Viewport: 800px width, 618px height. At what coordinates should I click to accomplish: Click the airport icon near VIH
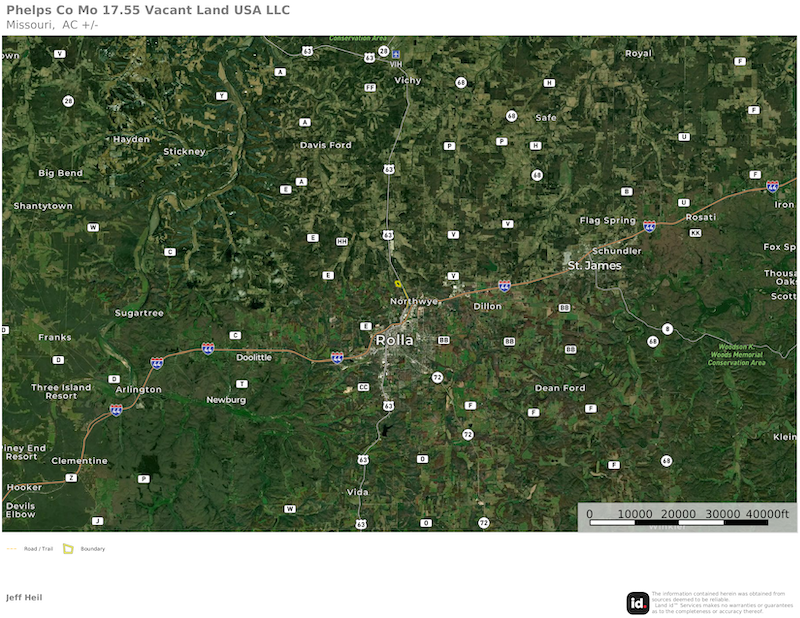click(x=396, y=54)
